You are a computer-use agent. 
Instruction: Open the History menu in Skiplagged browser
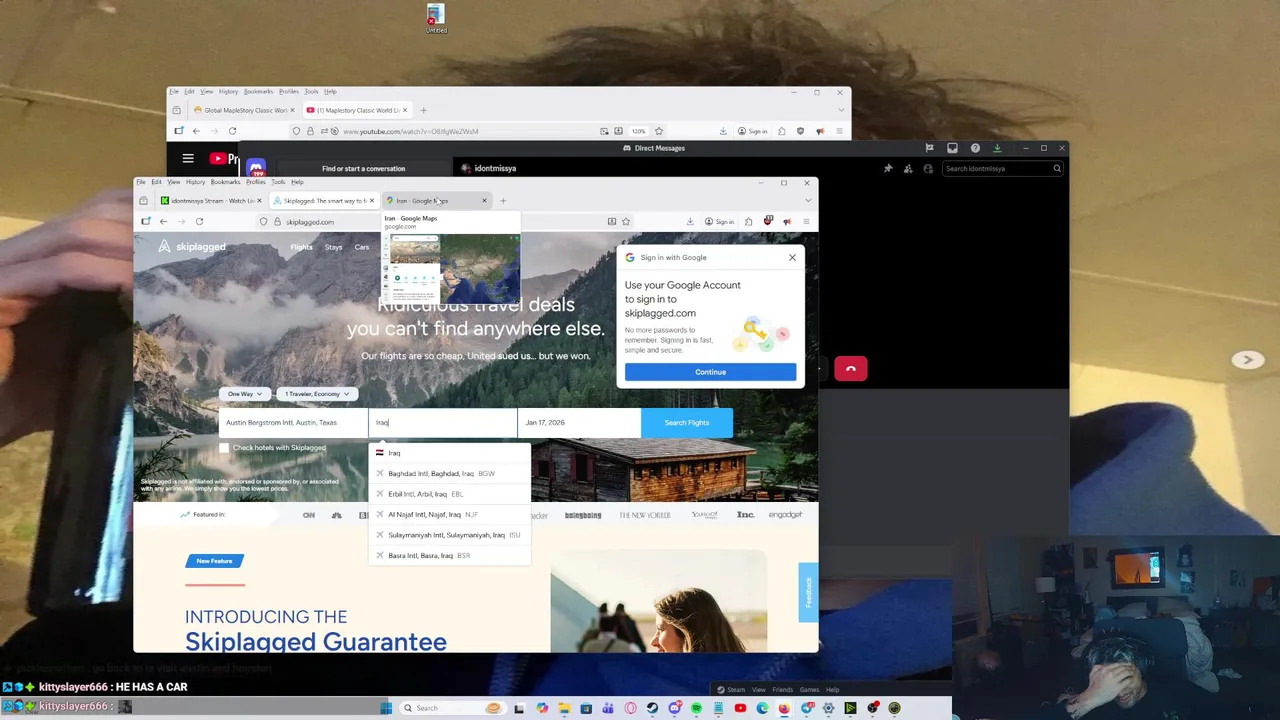[x=195, y=182]
